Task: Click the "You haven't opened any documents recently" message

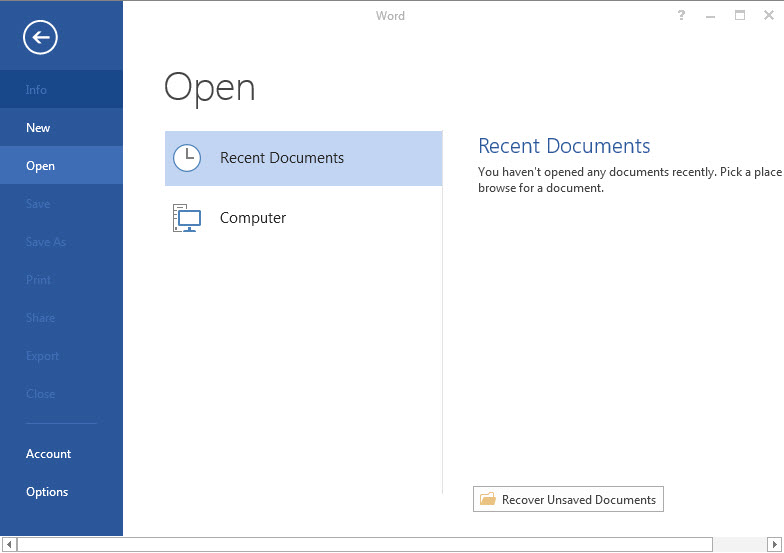Action: (x=630, y=180)
